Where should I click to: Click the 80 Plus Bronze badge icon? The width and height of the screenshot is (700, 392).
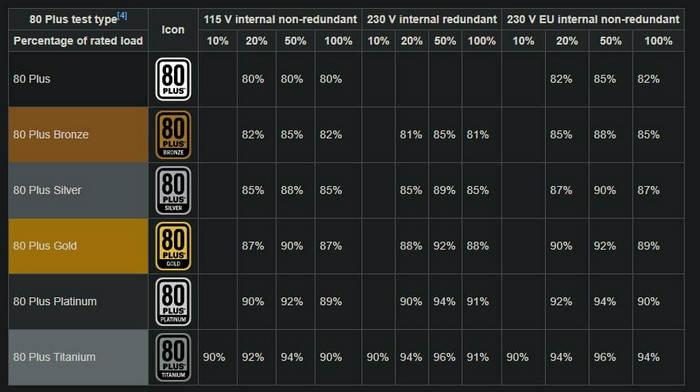click(173, 135)
